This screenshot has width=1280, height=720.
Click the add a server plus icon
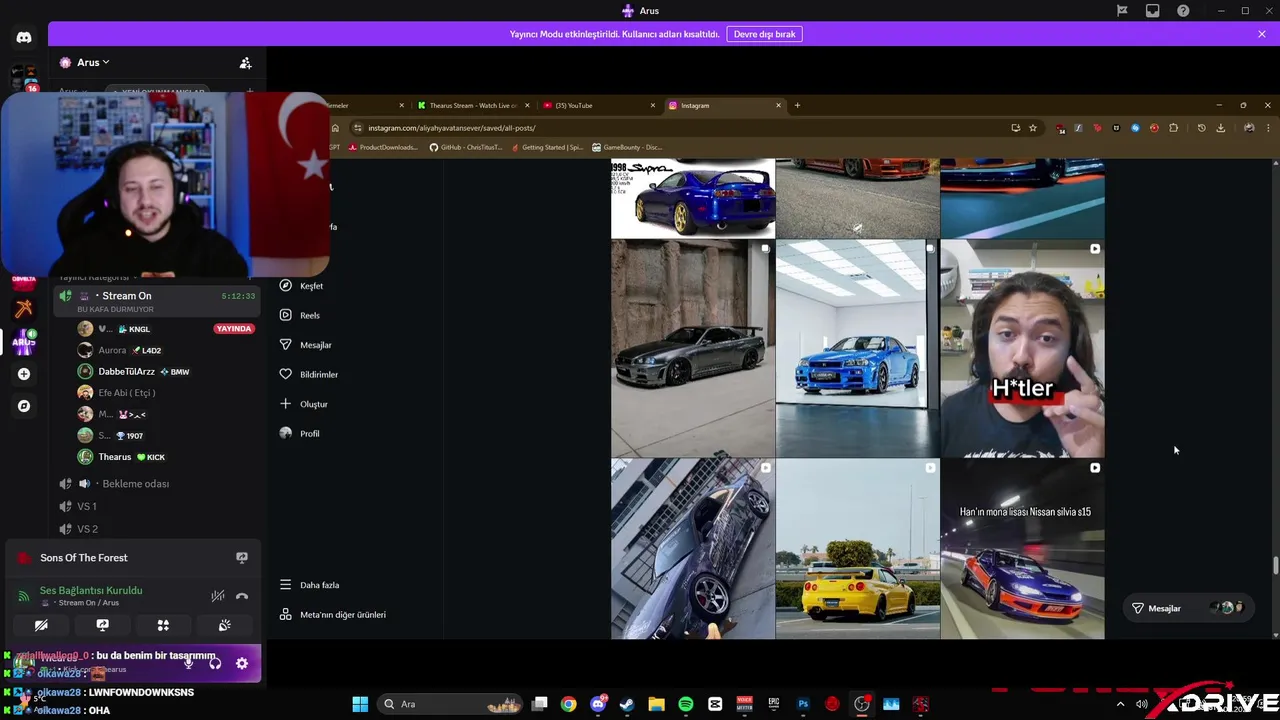tap(24, 374)
